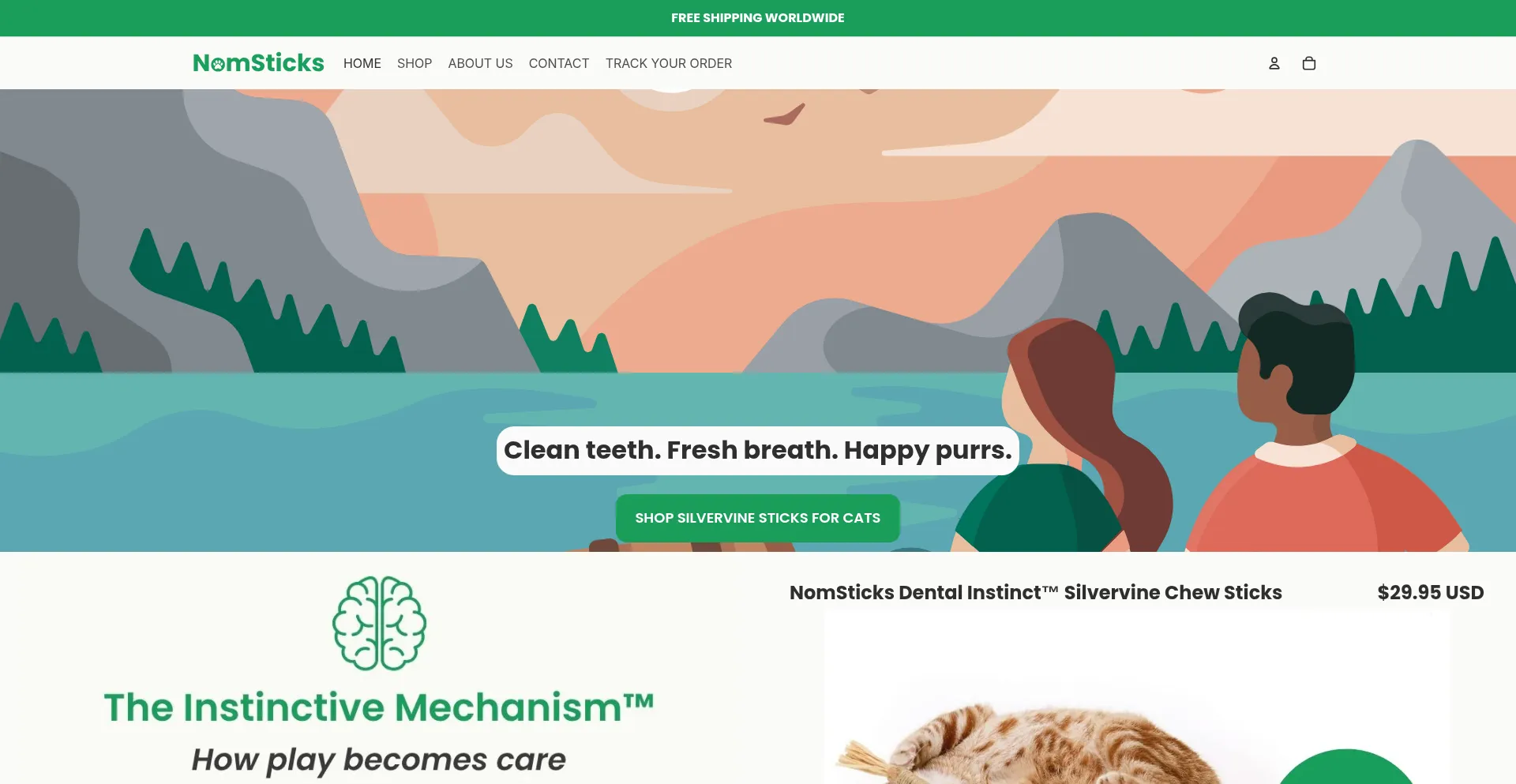Click the $29.95 USD price
Screen dimensions: 1516x784
tap(1431, 592)
